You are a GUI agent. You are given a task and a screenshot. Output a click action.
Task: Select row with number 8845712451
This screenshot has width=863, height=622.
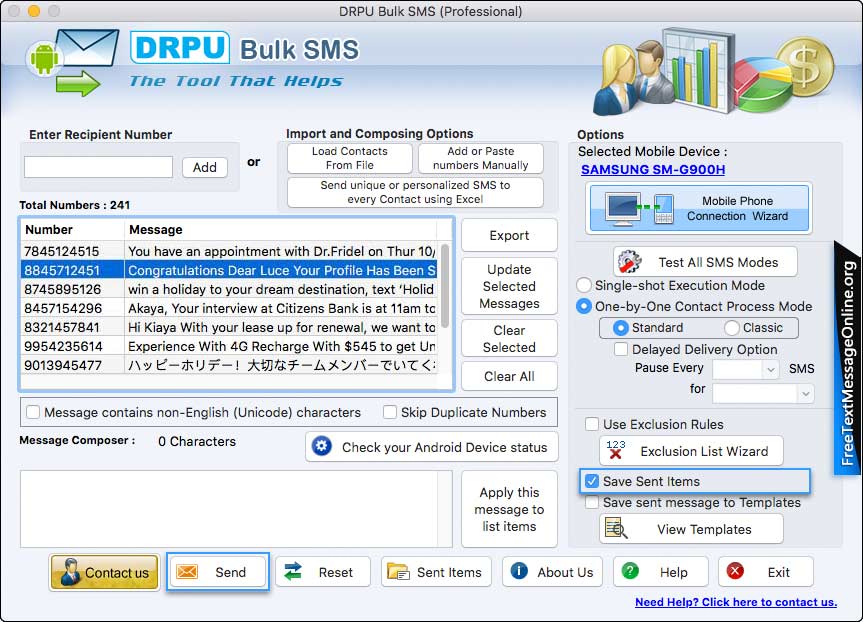230,270
